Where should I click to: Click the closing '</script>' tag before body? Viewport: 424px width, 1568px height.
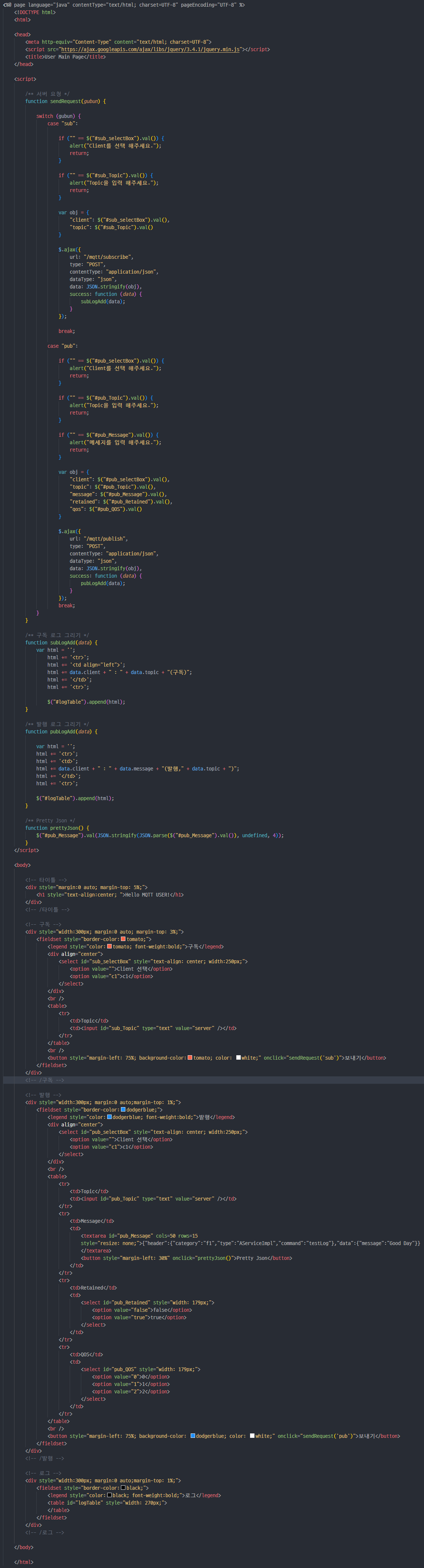(x=27, y=850)
